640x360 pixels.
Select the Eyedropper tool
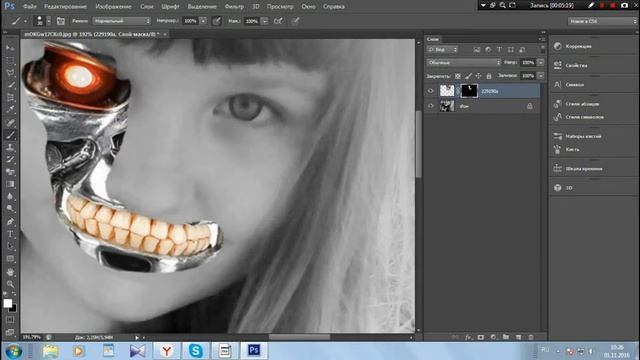click(x=10, y=109)
